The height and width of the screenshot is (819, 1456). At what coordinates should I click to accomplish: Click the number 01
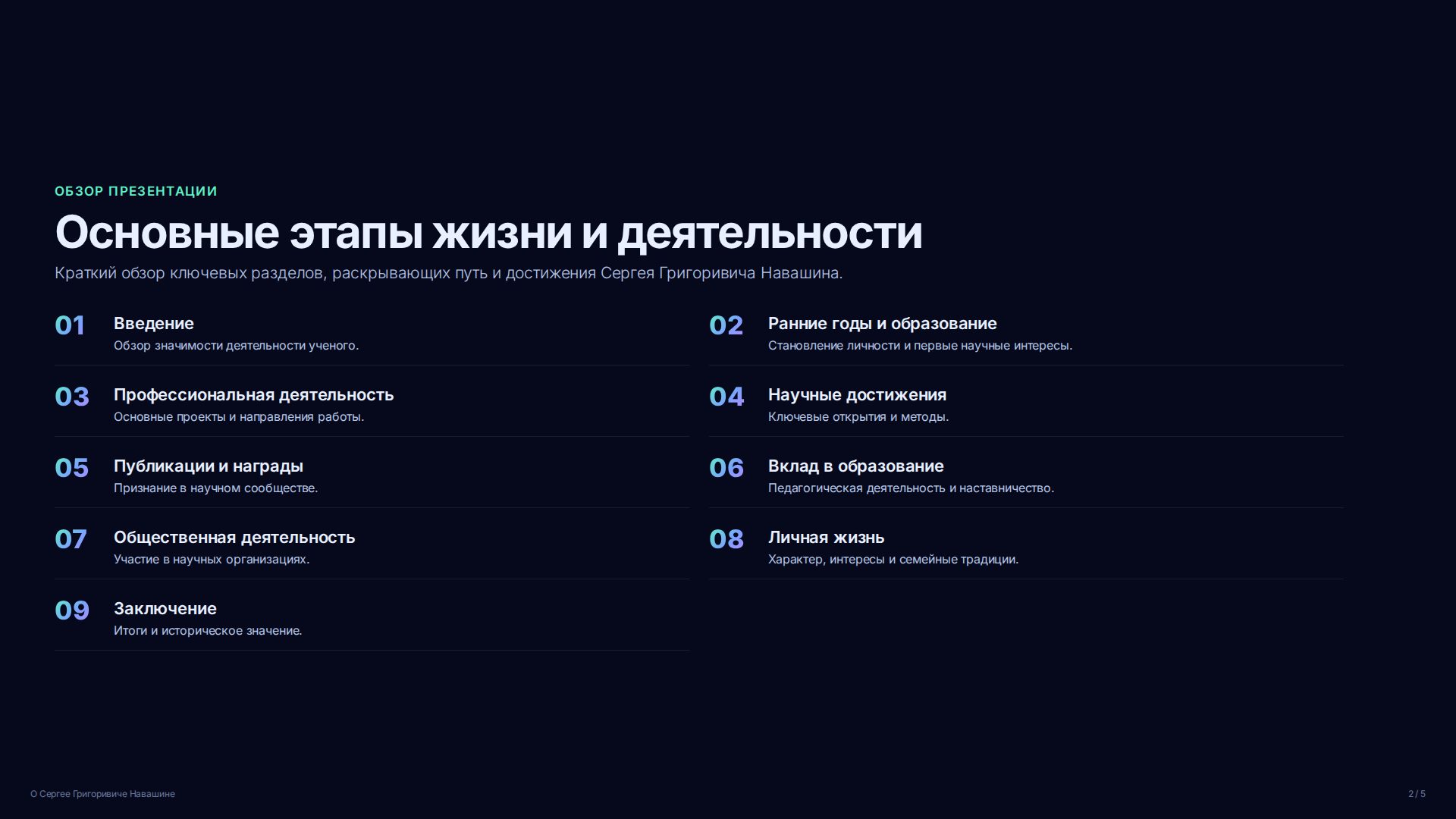70,325
